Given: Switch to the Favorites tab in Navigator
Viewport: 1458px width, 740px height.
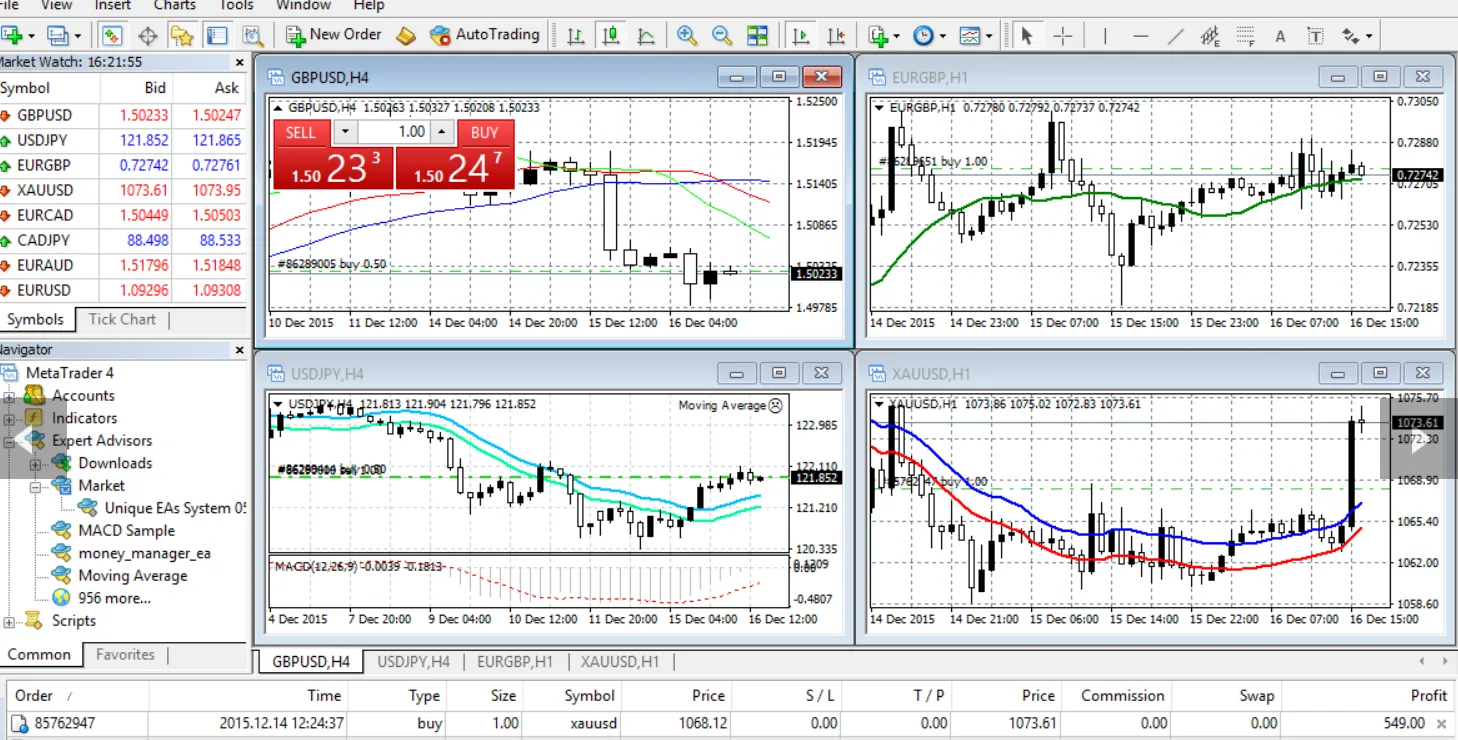Looking at the screenshot, I should [x=125, y=654].
